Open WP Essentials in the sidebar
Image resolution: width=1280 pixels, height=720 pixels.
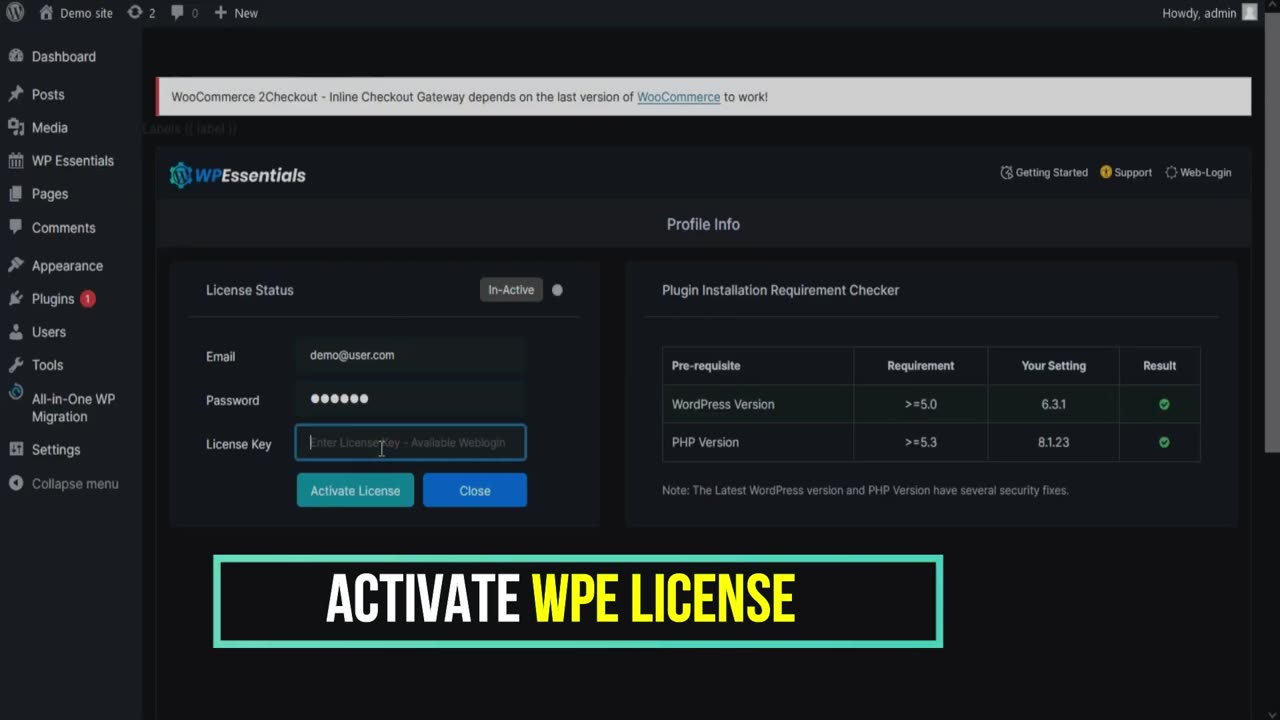point(73,161)
